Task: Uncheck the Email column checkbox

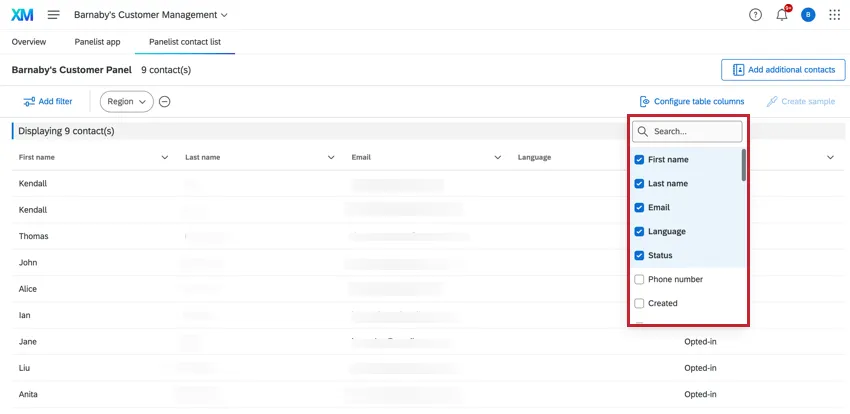Action: (x=639, y=207)
